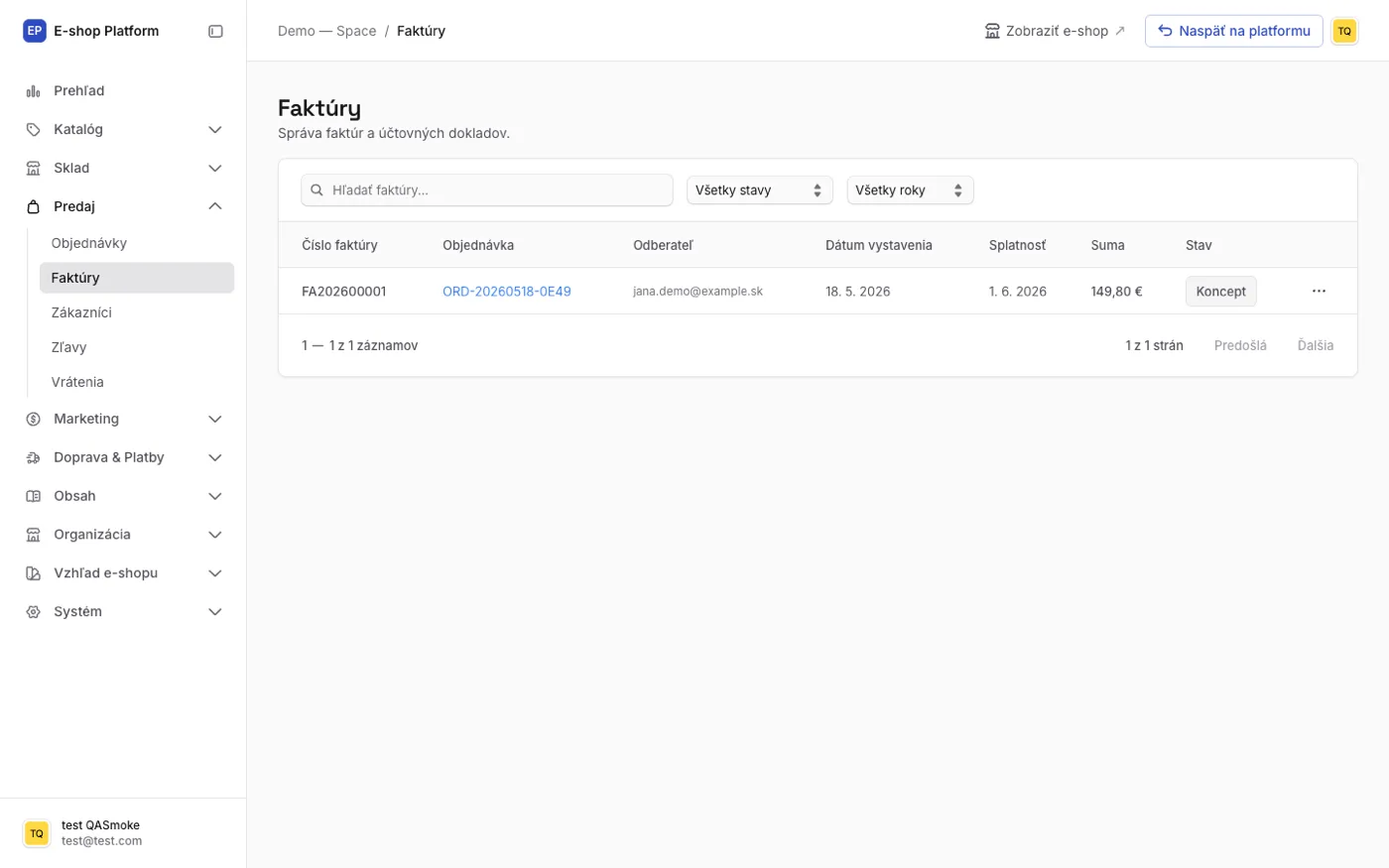
Task: Click the Objednávka column header
Action: pyautogui.click(x=478, y=245)
